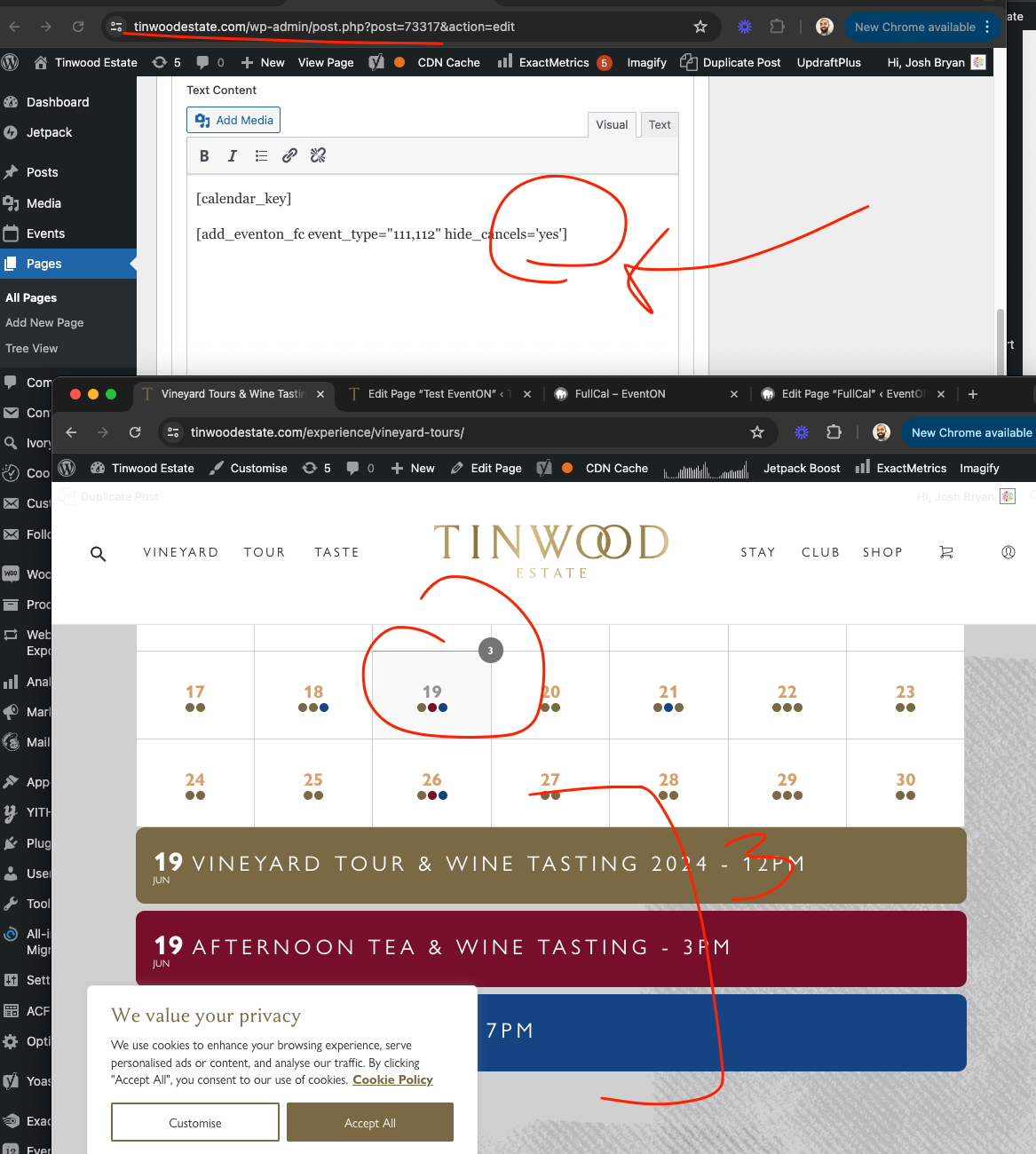Select calendar date 22
This screenshot has width=1036, height=1154.
click(787, 695)
